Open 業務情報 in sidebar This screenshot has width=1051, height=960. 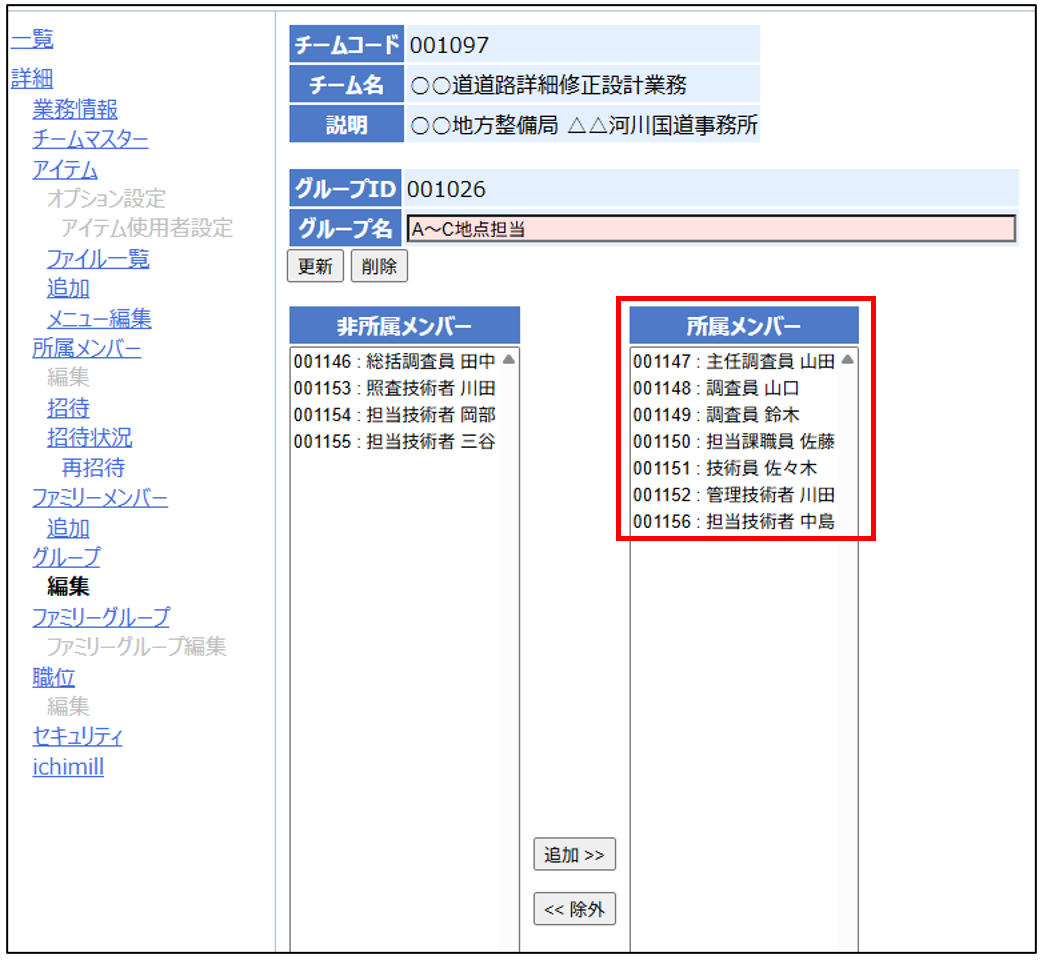coord(75,109)
